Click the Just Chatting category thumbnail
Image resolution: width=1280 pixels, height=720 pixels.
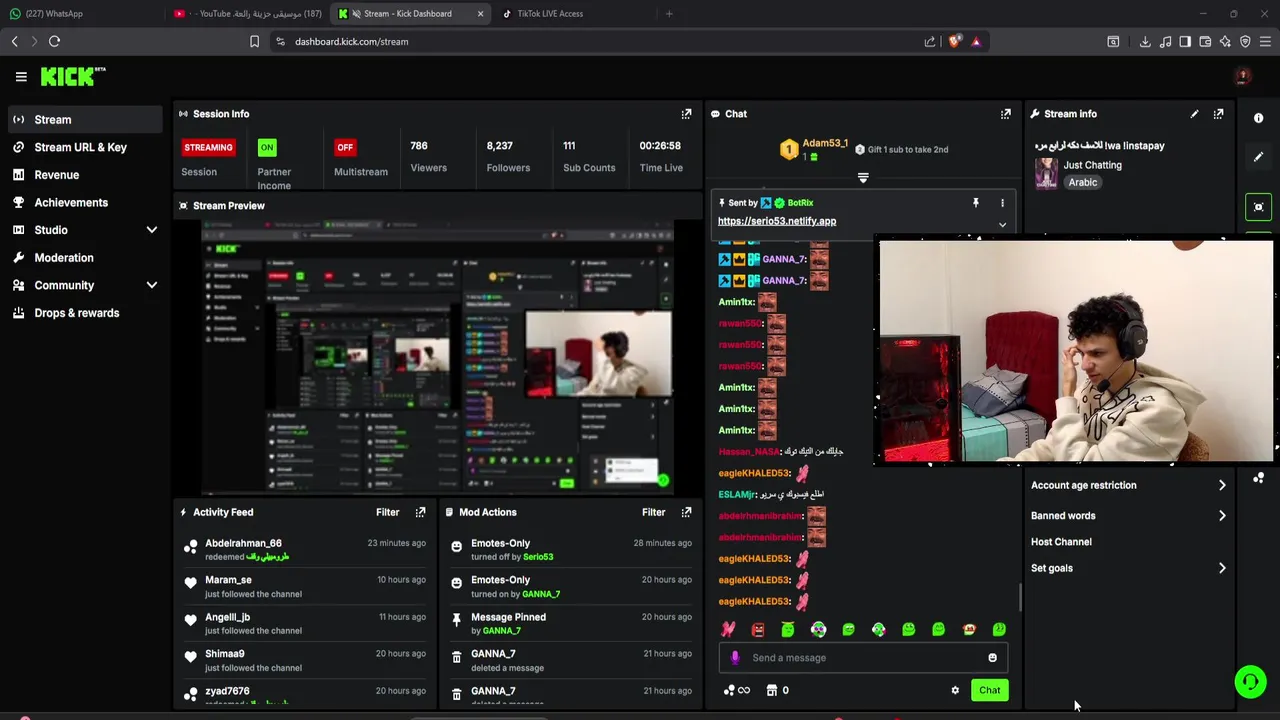pos(1046,173)
